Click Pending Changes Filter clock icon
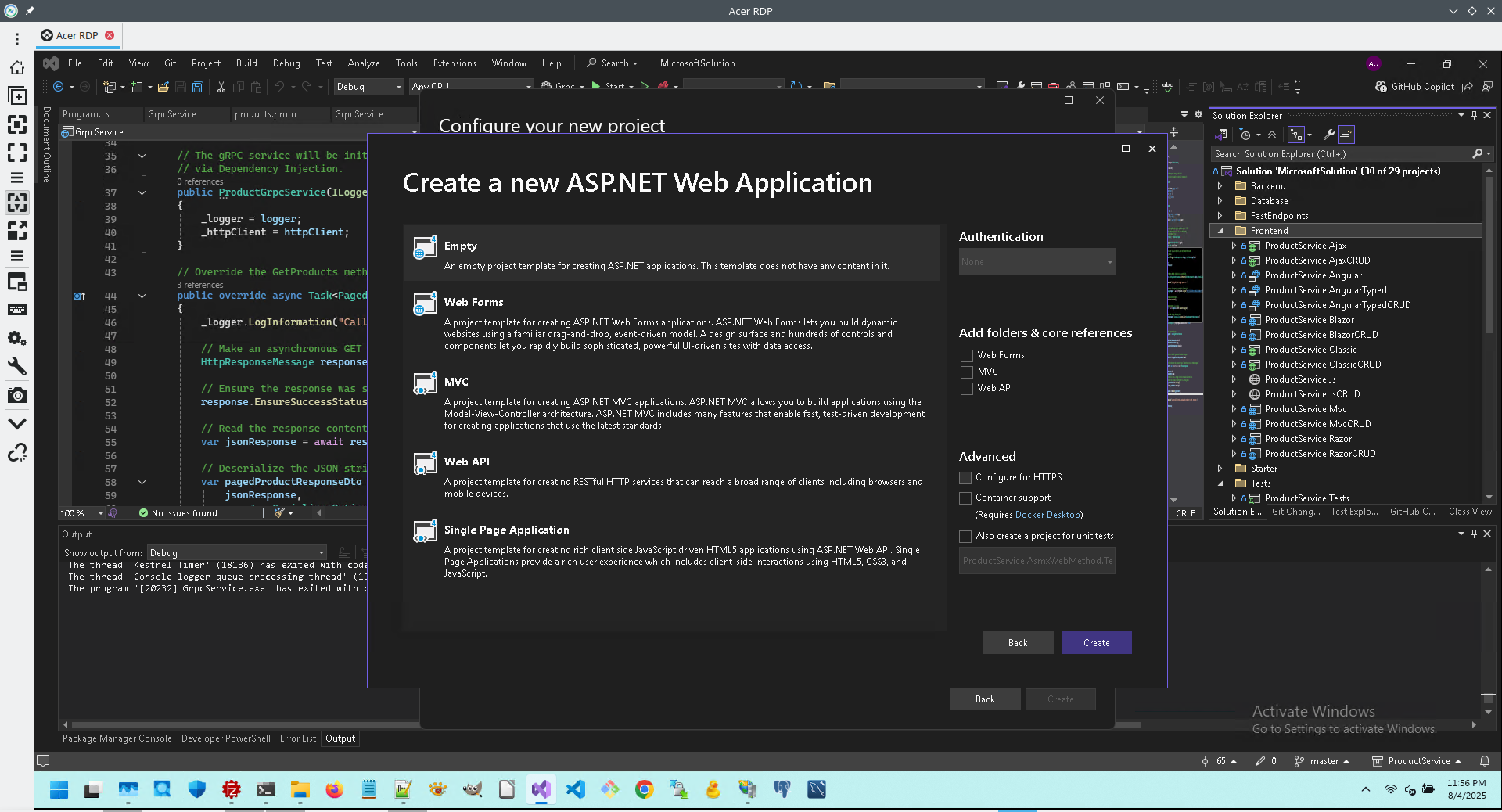This screenshot has width=1502, height=812. pyautogui.click(x=1245, y=135)
